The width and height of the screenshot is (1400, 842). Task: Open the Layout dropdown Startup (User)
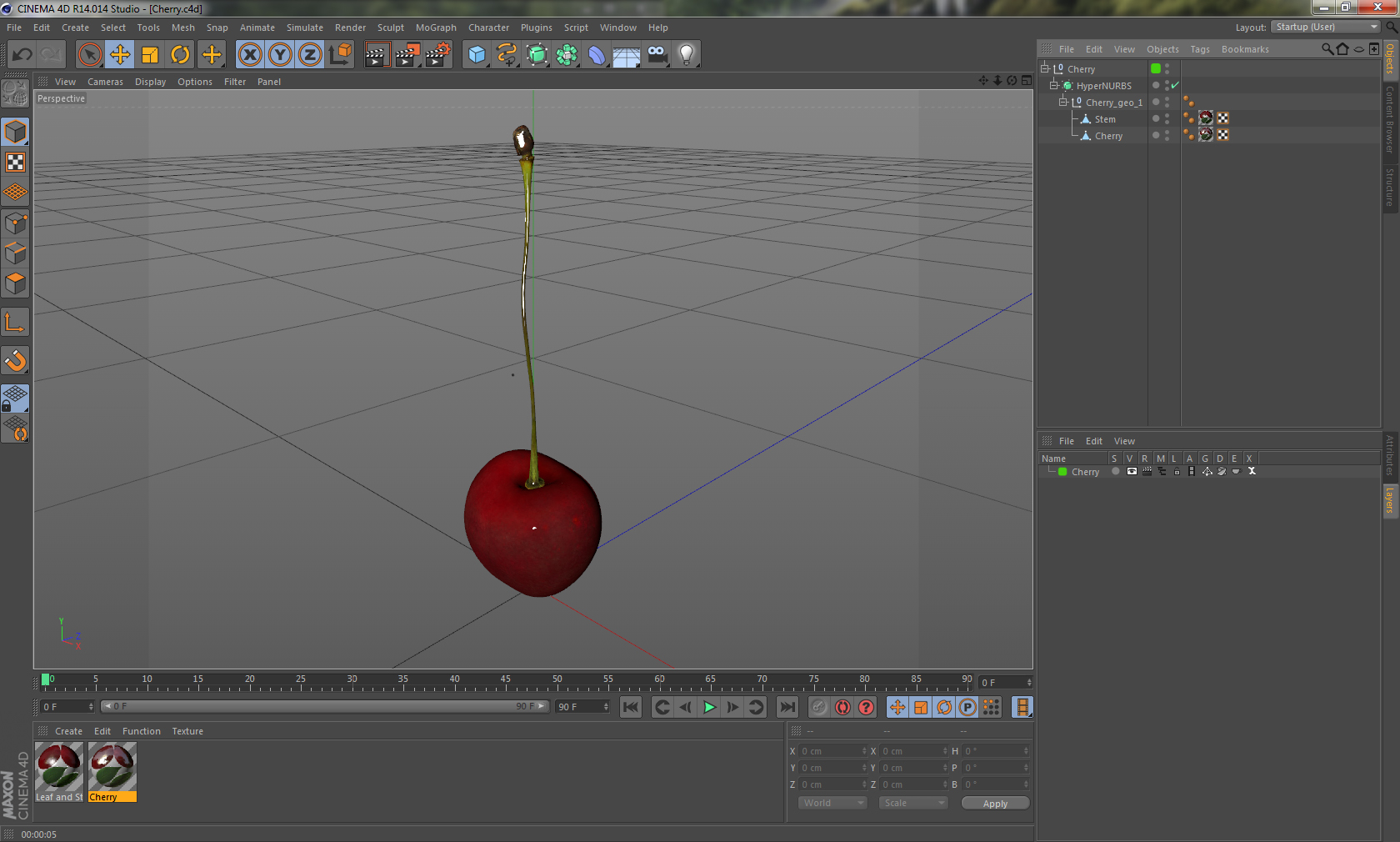pos(1326,27)
